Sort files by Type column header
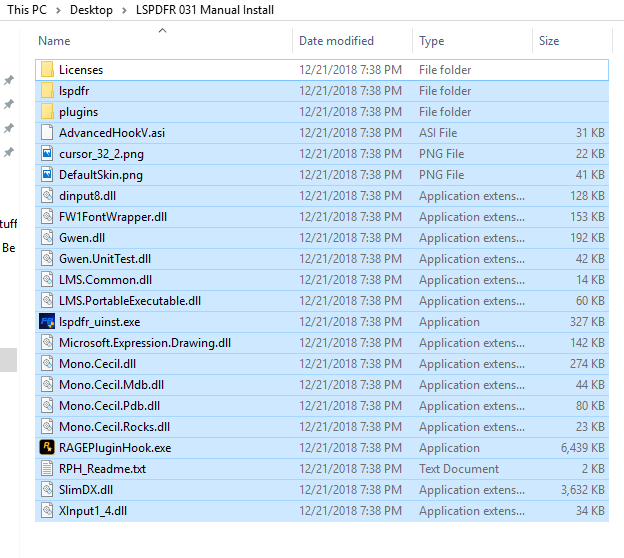 (x=431, y=41)
